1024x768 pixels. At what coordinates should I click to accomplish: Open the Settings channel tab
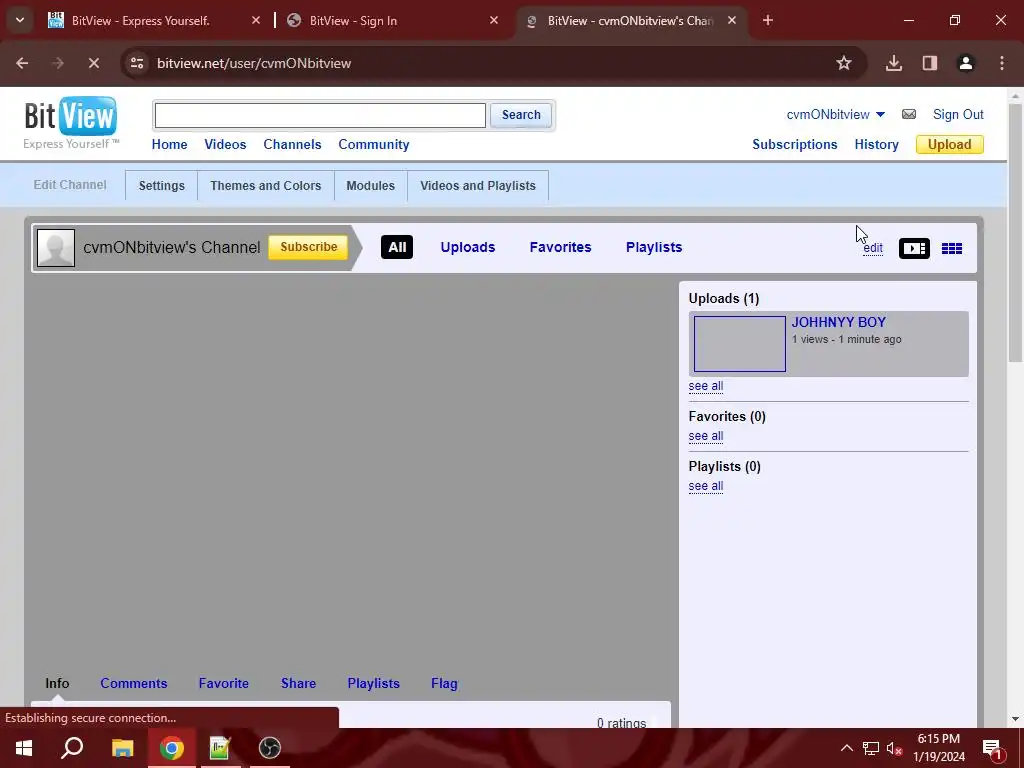point(161,185)
